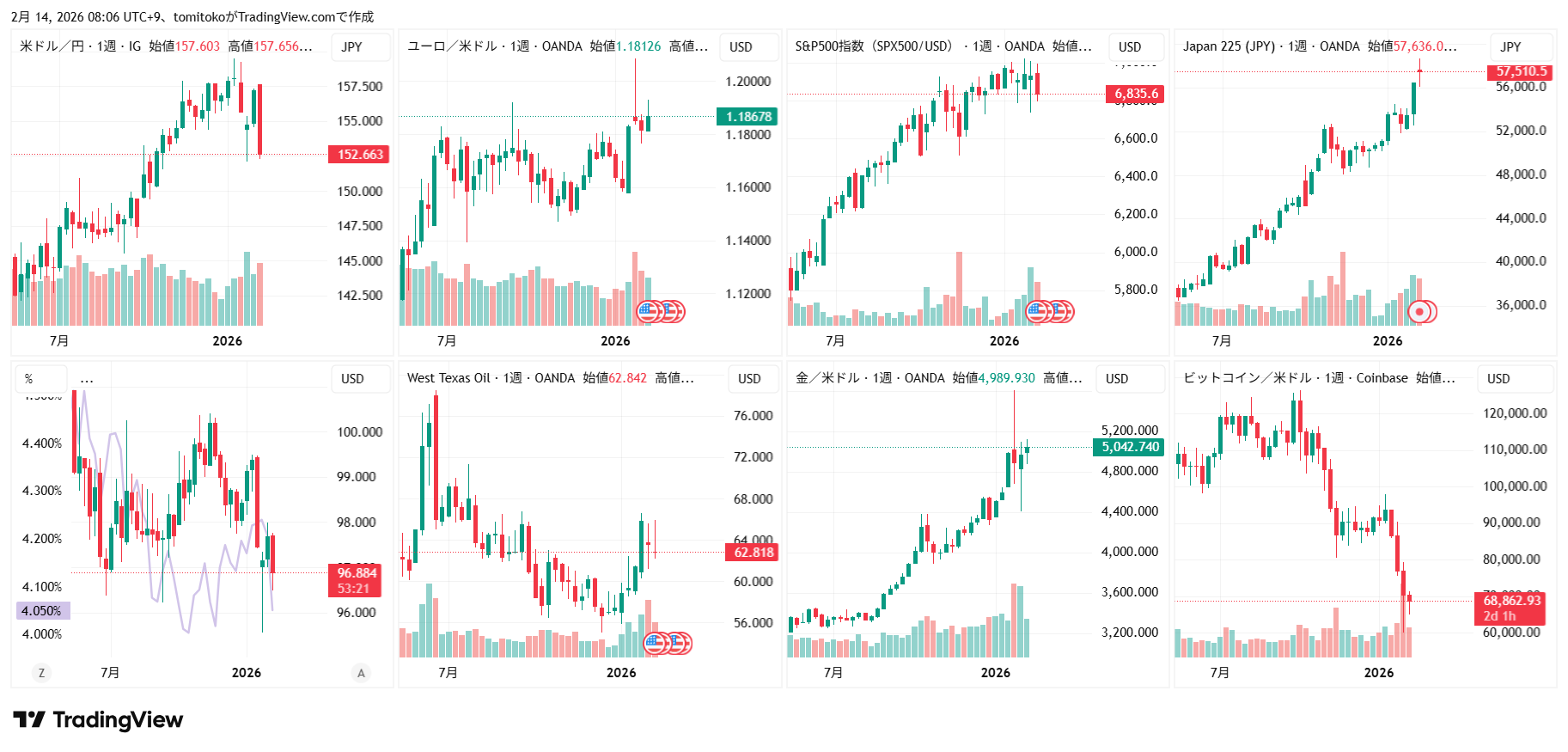
Task: Open the Japan flag event marker on Japan 225 chart
Action: (x=1421, y=311)
